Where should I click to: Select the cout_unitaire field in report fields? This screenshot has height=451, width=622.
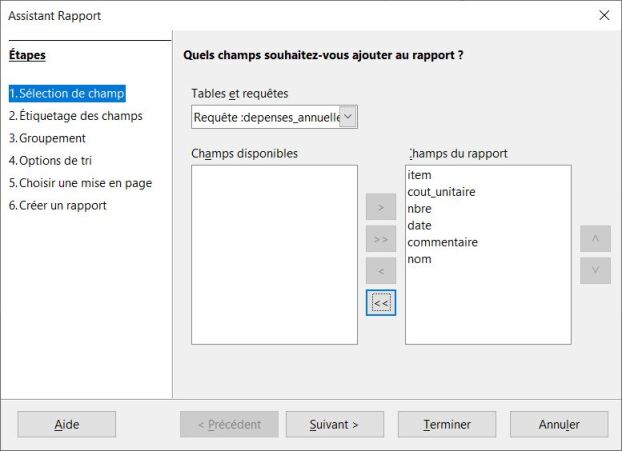coord(442,192)
